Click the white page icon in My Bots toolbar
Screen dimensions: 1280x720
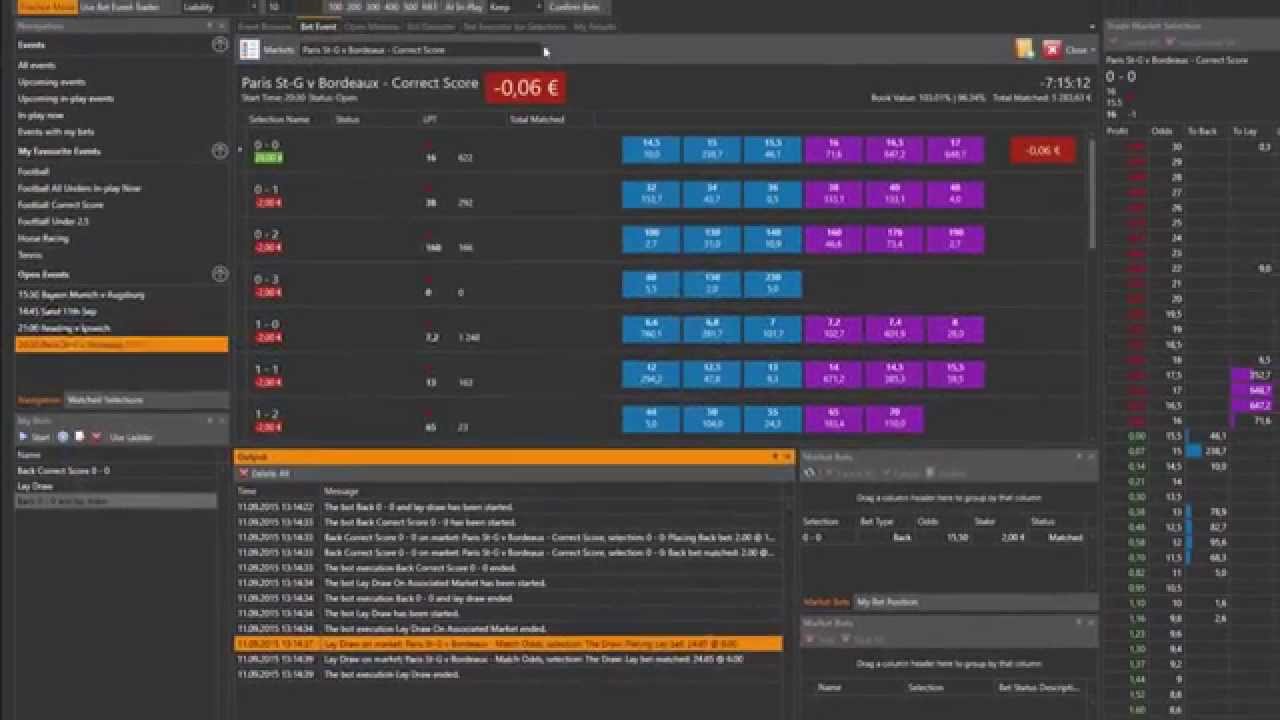[x=79, y=437]
